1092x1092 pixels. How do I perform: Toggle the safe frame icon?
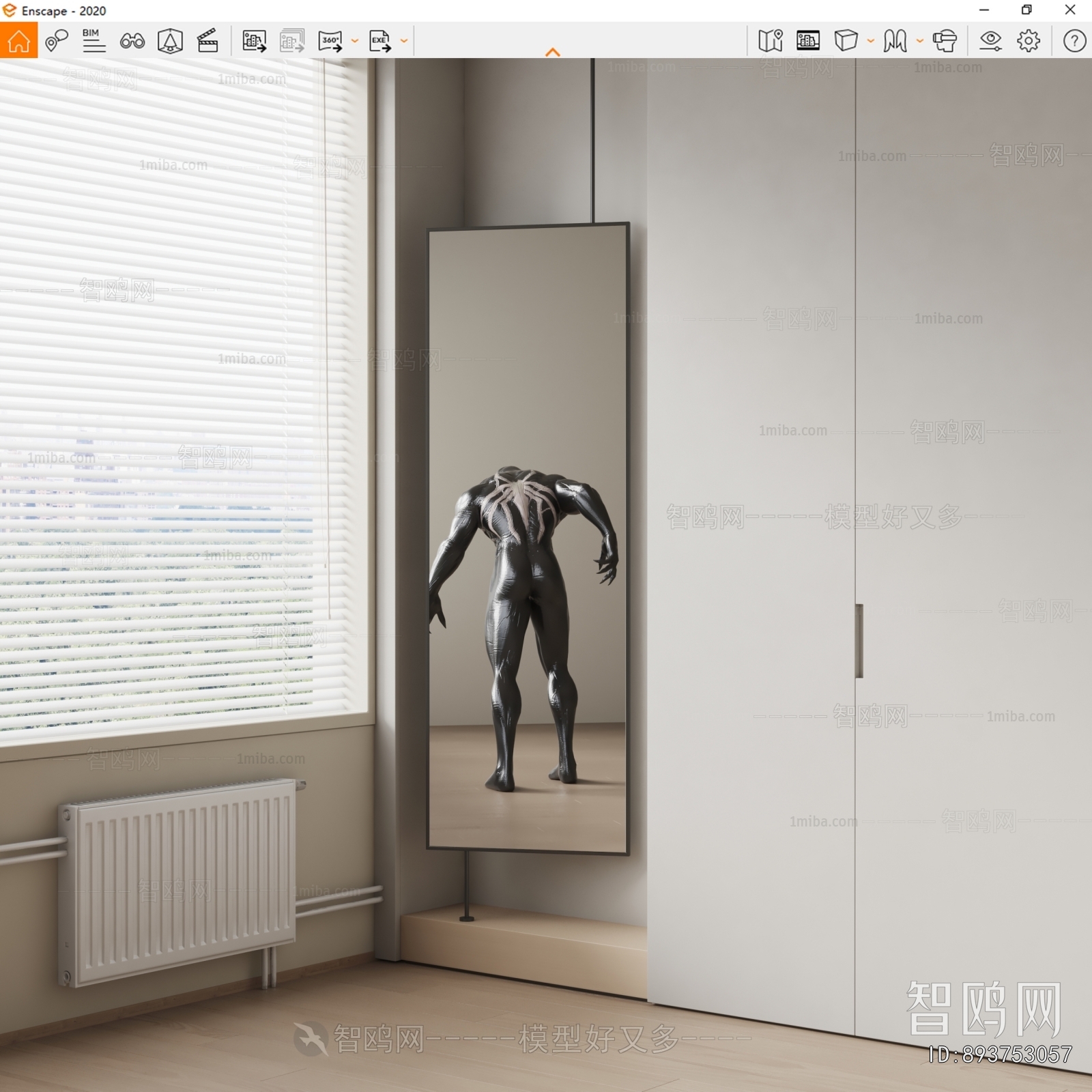170,41
